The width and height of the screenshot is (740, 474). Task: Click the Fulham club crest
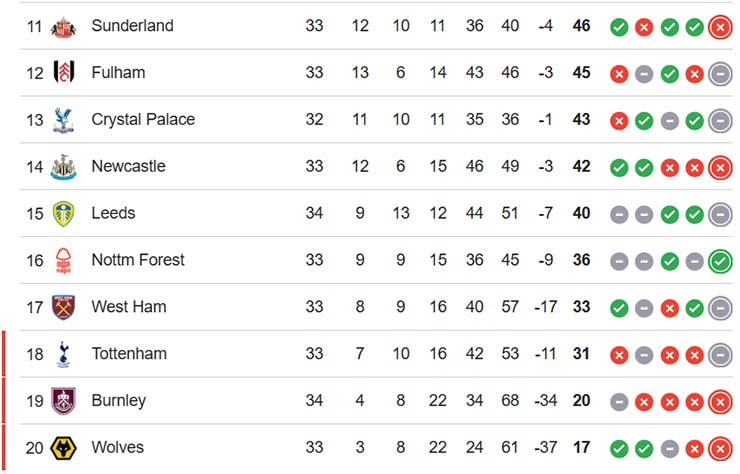pyautogui.click(x=64, y=73)
